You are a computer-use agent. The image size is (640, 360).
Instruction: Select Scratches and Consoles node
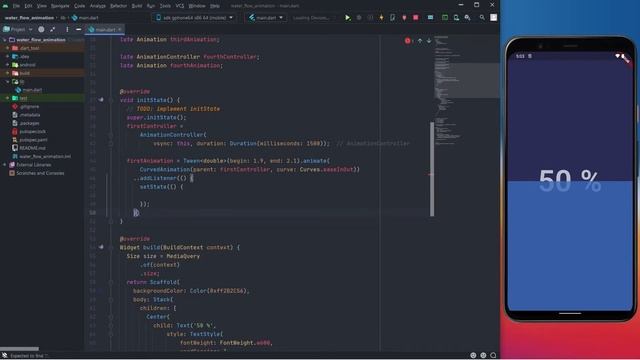40,173
